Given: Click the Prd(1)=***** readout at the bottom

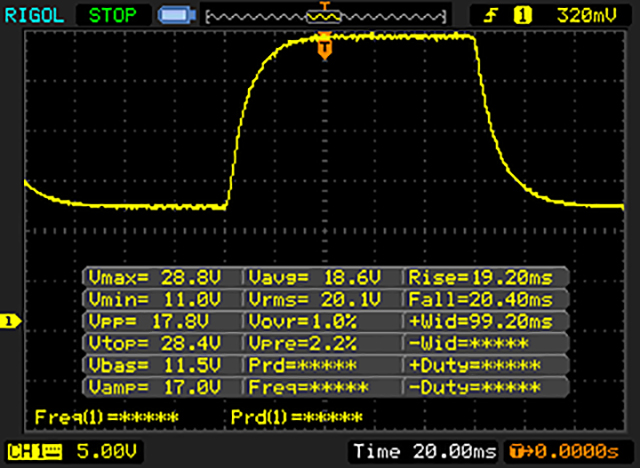Looking at the screenshot, I should click(x=297, y=417).
